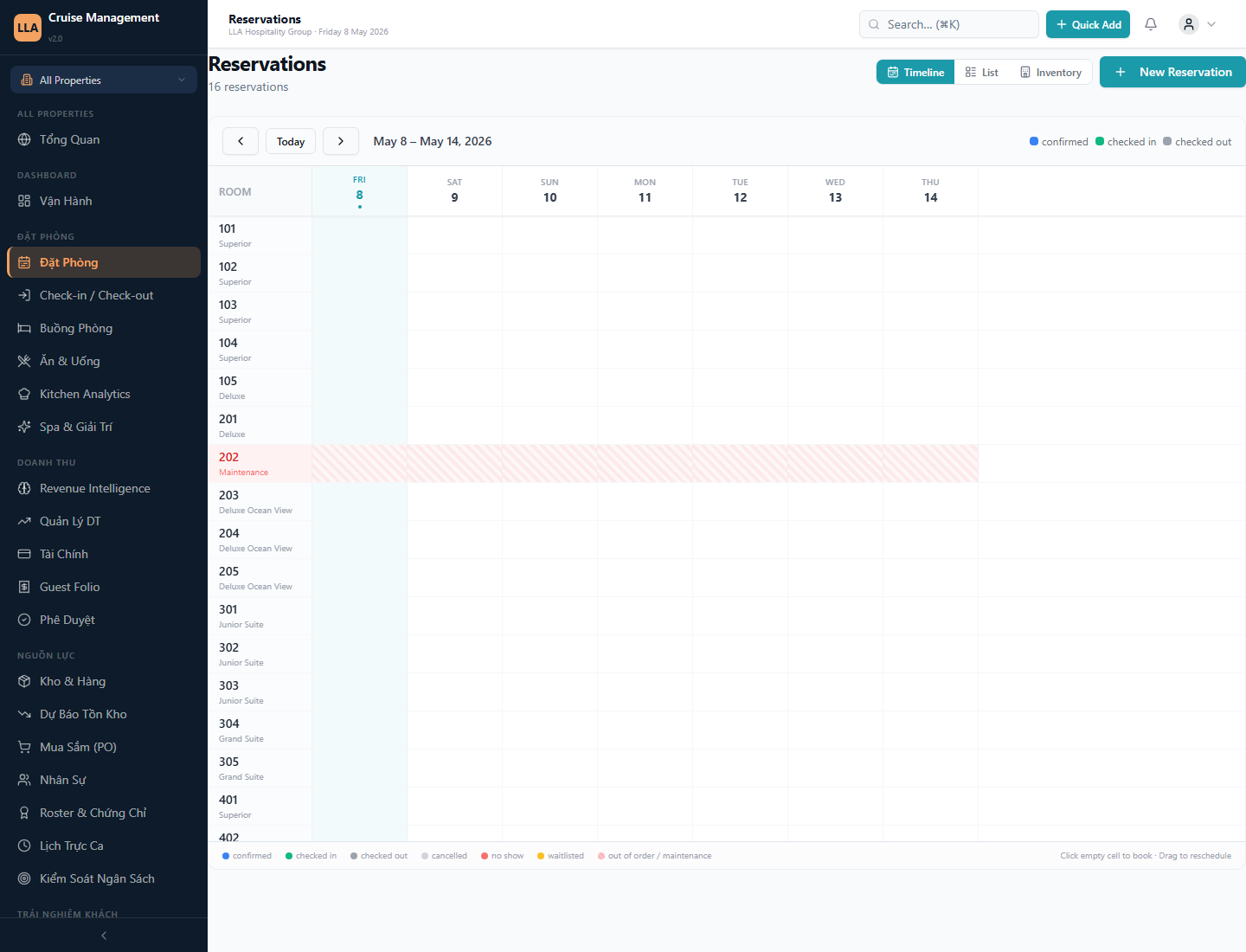Select room 105 Deluxe row
The height and width of the screenshot is (952, 1246).
pyautogui.click(x=260, y=388)
